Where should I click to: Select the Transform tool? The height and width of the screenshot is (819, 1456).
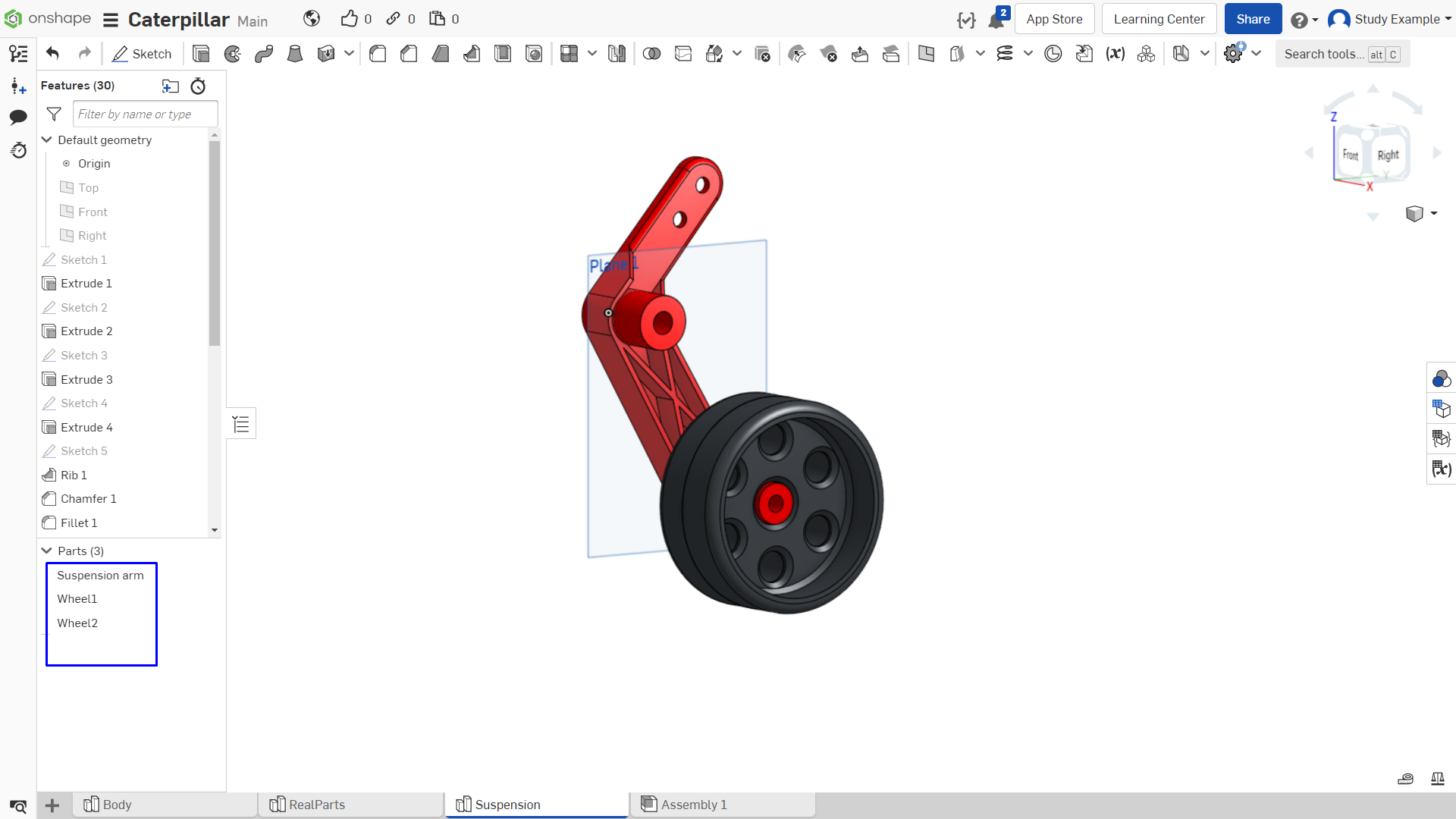pos(714,54)
